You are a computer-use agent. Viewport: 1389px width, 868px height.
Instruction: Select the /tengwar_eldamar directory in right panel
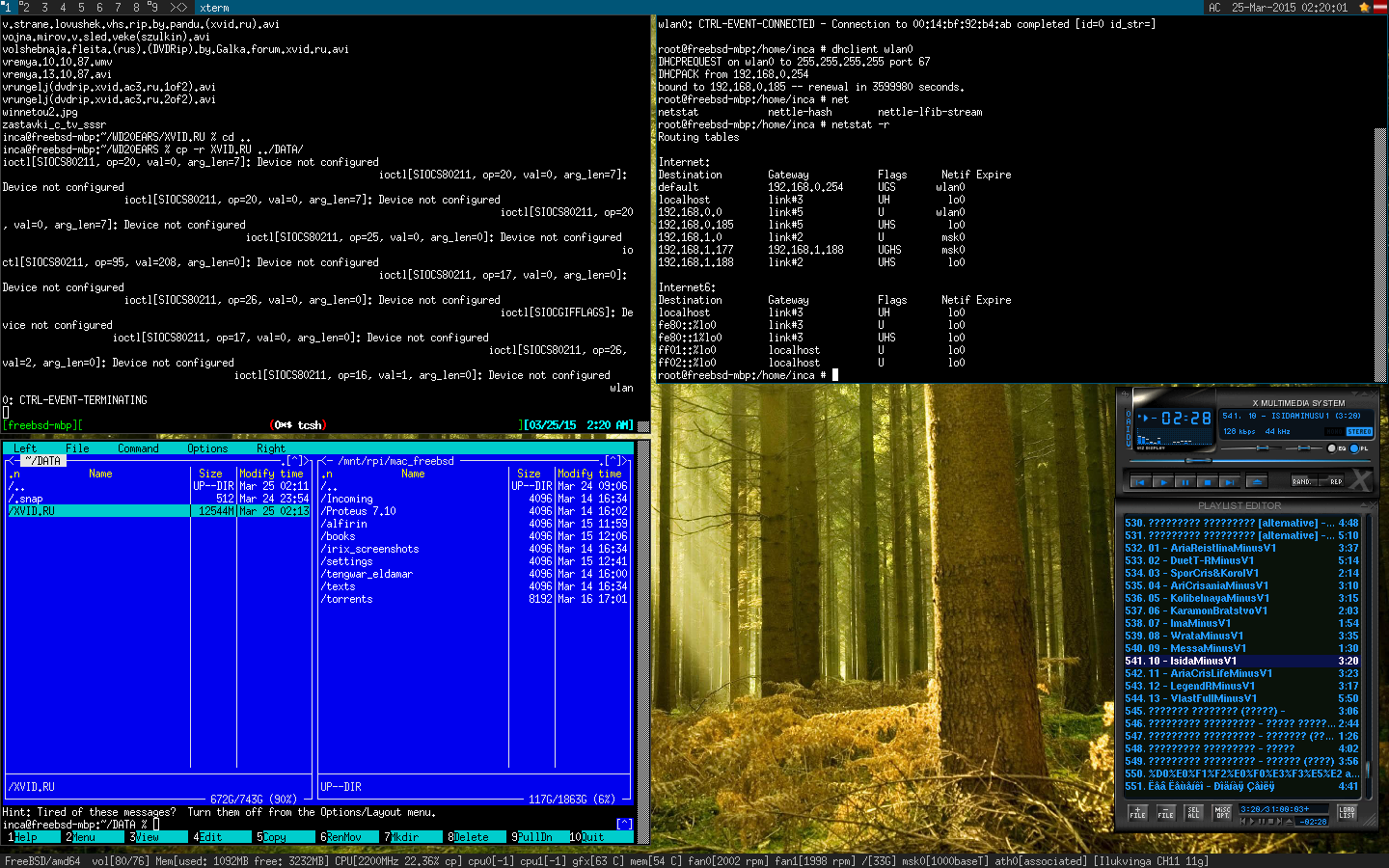(x=475, y=574)
